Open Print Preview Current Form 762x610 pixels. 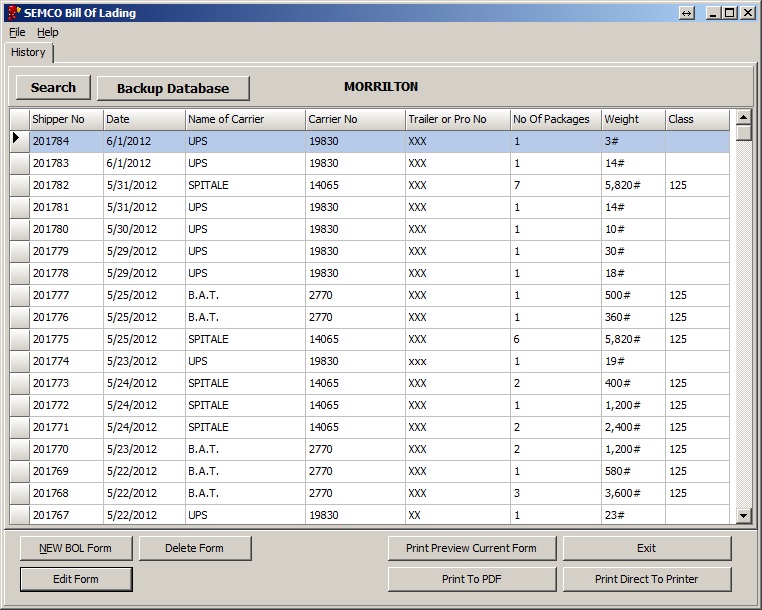point(471,548)
